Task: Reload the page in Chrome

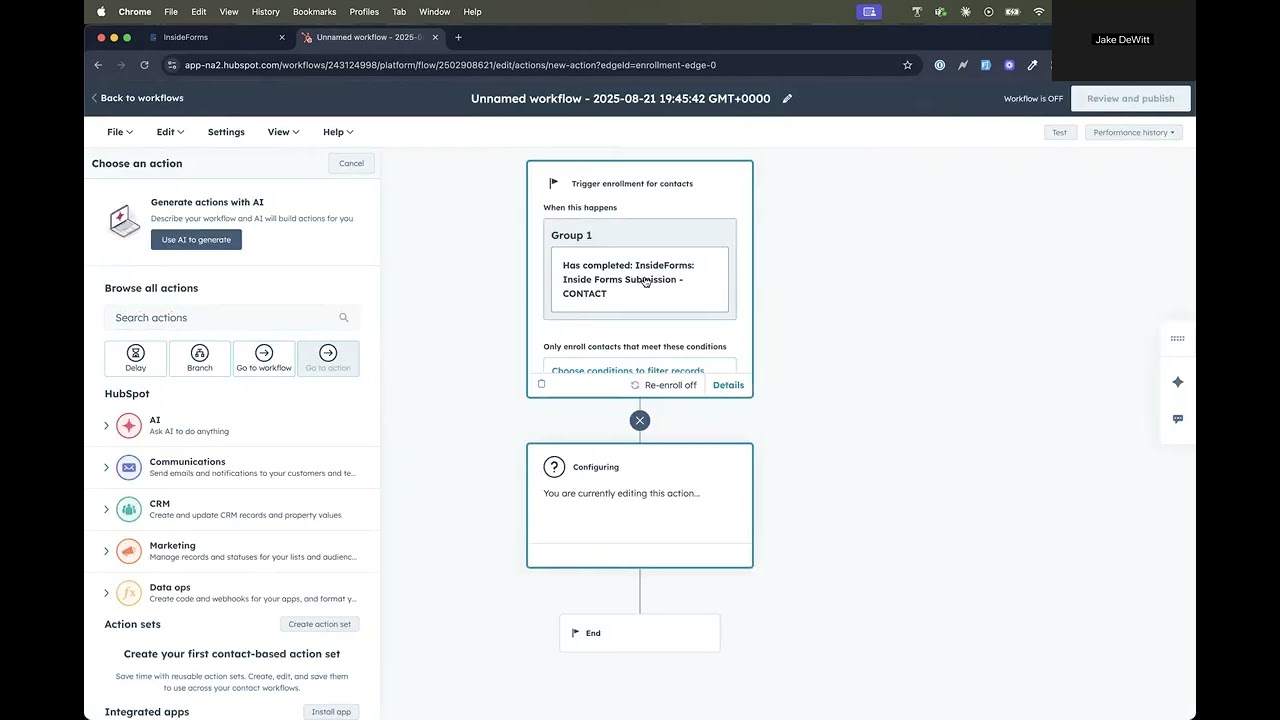Action: click(144, 65)
